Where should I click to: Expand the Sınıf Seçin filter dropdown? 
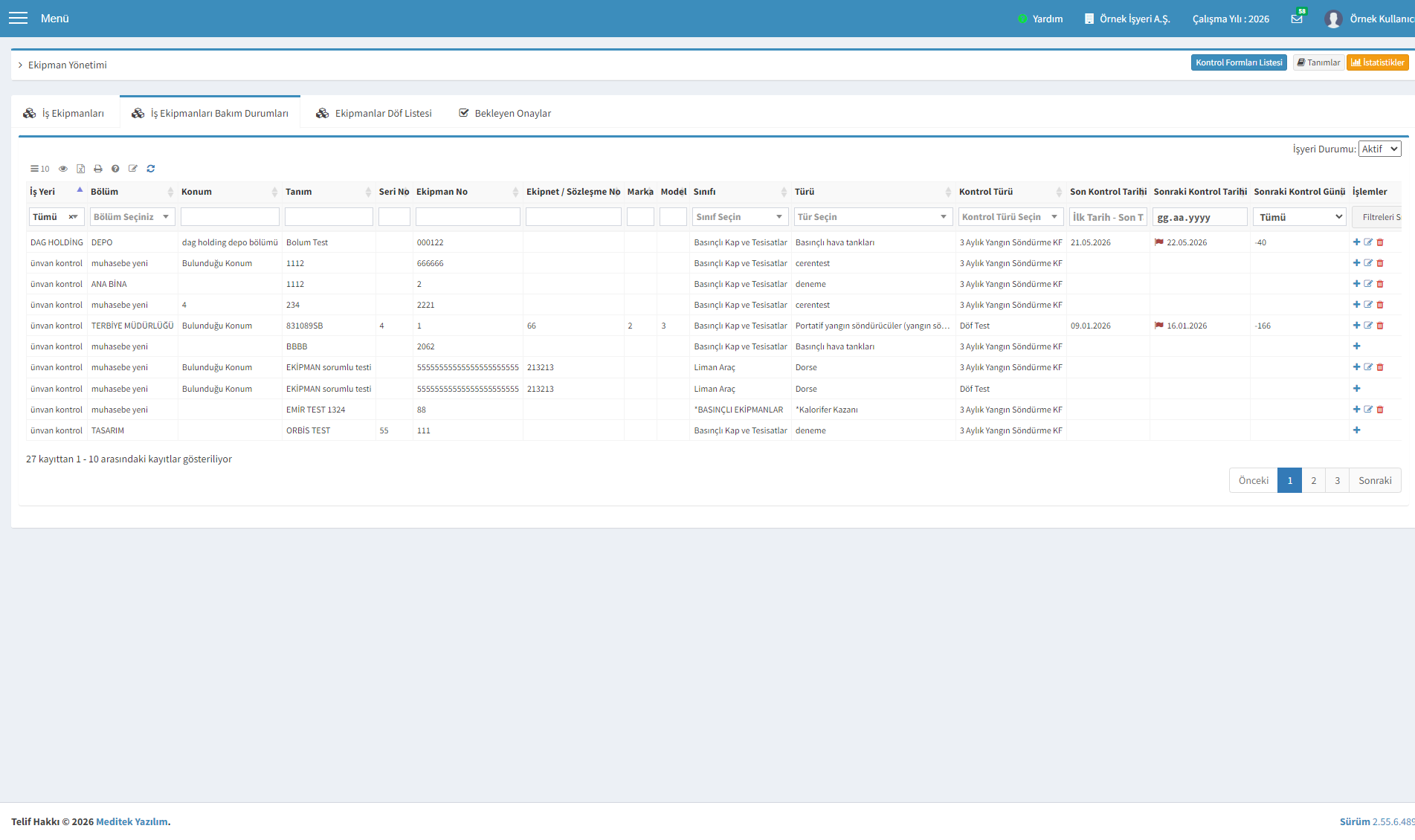tap(740, 217)
